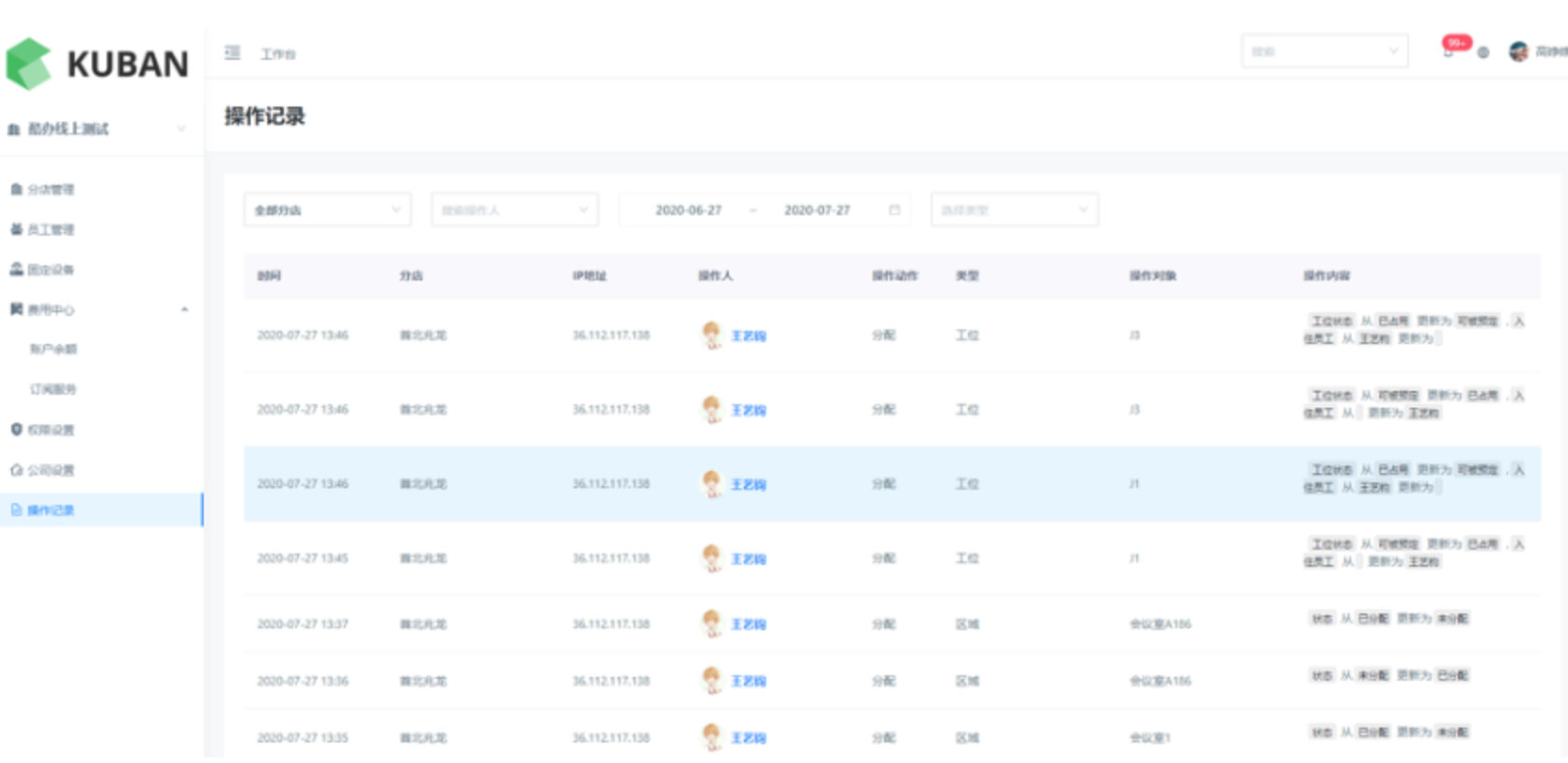This screenshot has height=763, width=1568.
Task: Open notifications bell with 99+ badge
Action: pyautogui.click(x=1449, y=50)
